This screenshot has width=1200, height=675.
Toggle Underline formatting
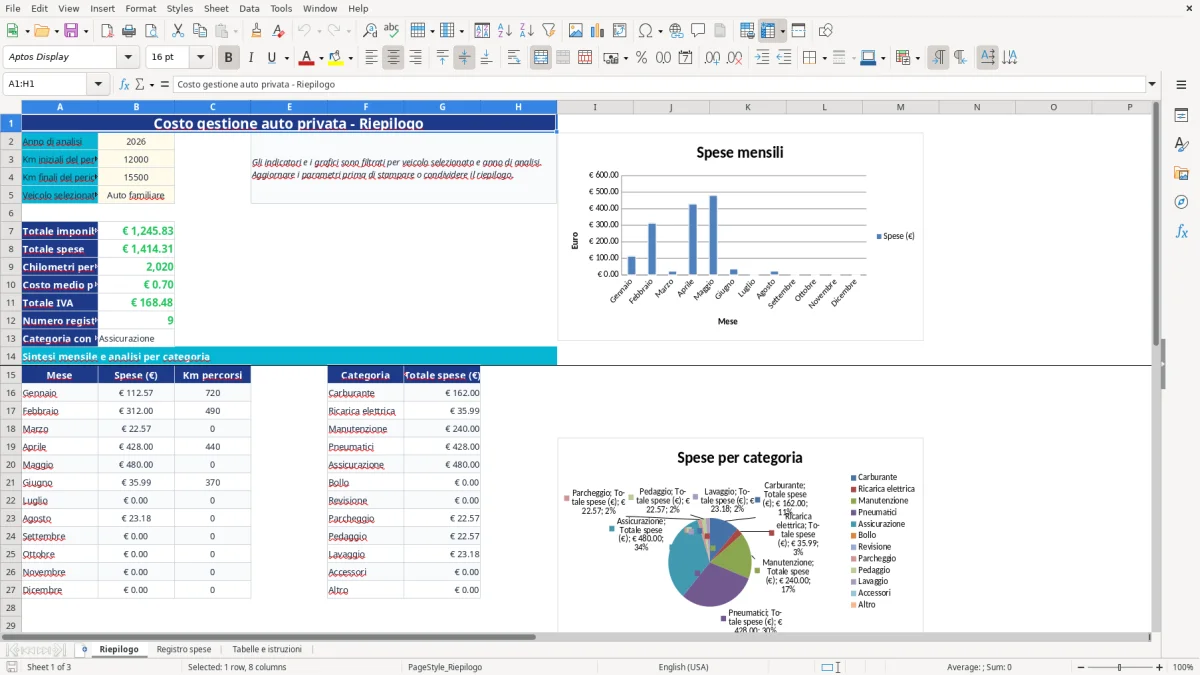tap(272, 58)
